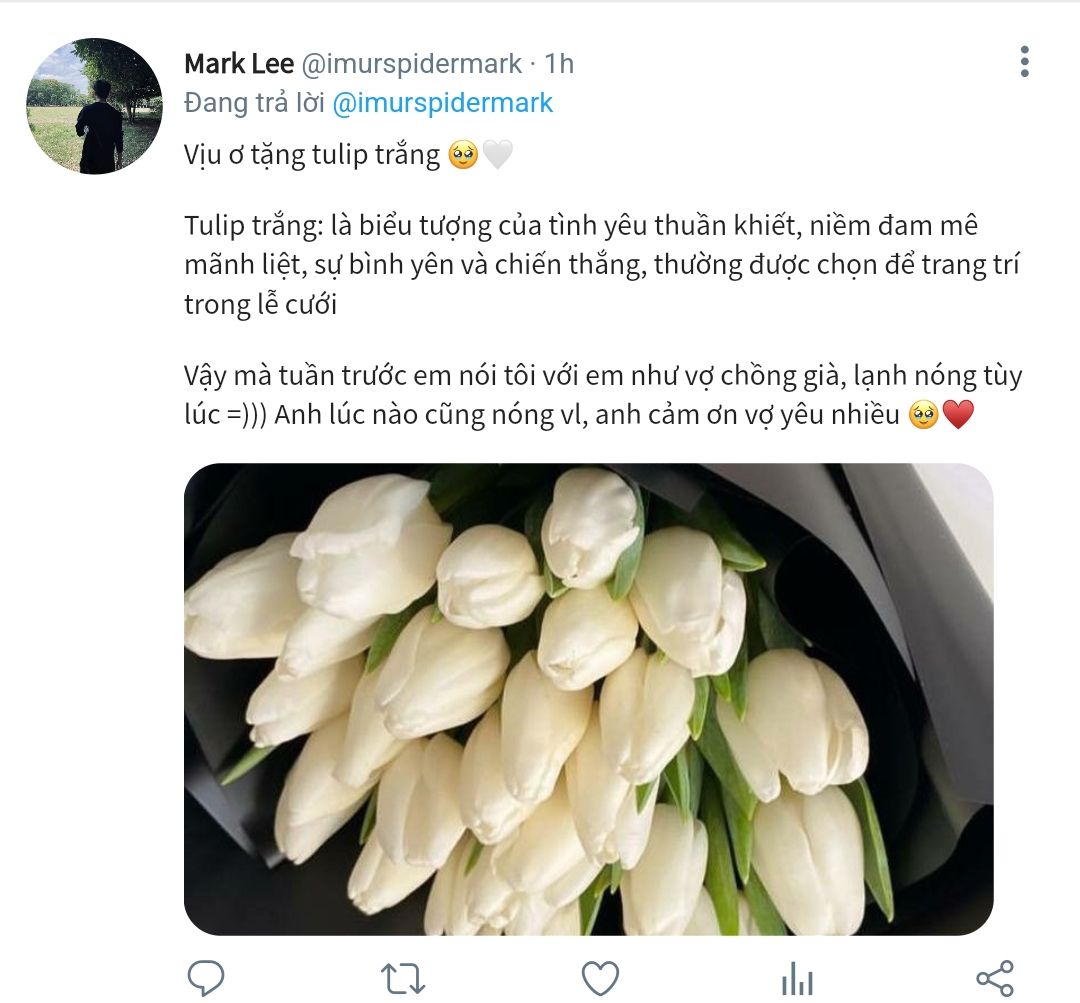Open the three-dot more options menu
Screen dimensions: 1080x1003
point(1024,62)
